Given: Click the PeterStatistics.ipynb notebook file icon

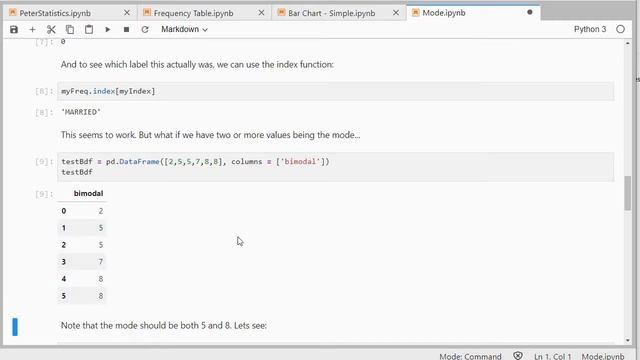Looking at the screenshot, I should [13, 13].
